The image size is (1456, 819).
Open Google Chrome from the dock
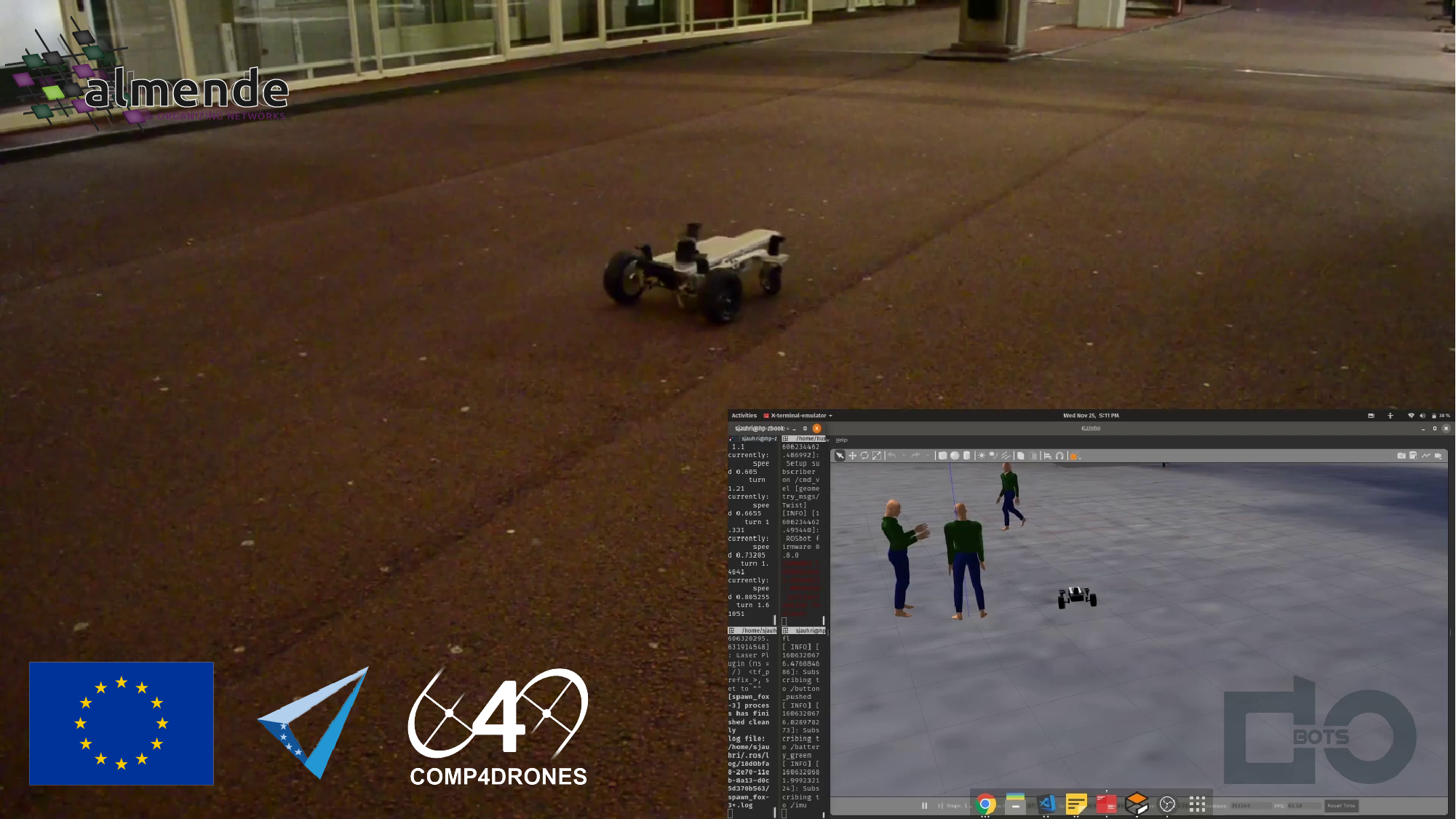tap(985, 804)
